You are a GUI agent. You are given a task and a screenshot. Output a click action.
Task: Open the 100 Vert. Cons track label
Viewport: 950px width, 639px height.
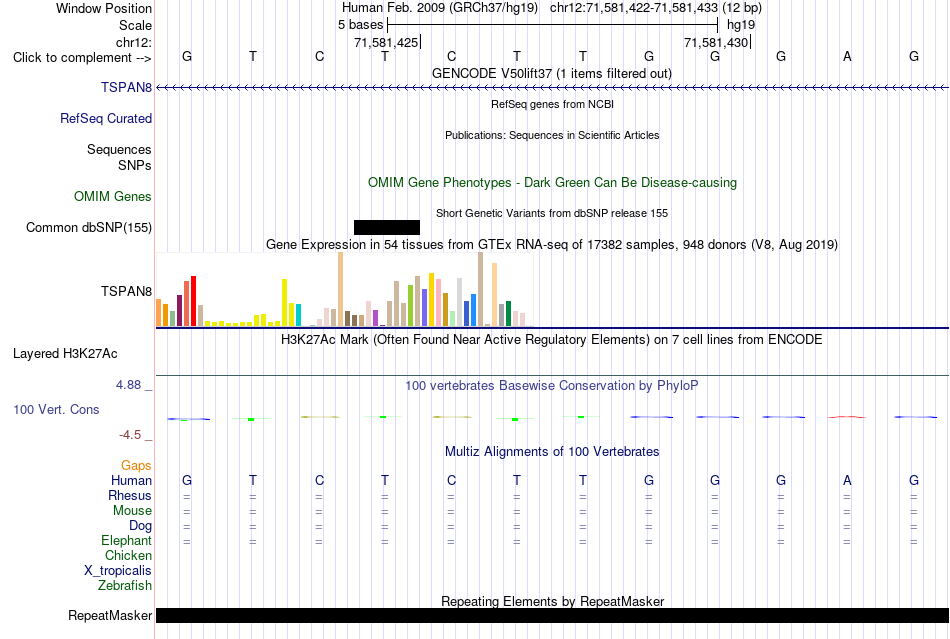click(x=56, y=409)
